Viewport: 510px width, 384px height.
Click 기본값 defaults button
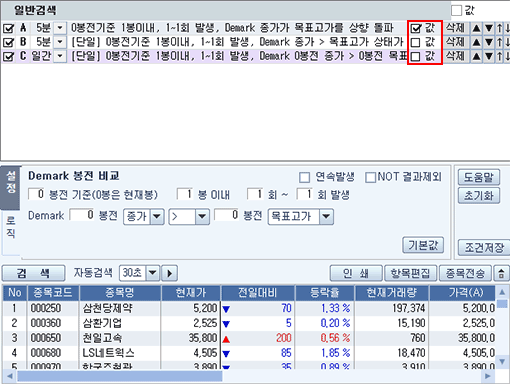pos(423,245)
